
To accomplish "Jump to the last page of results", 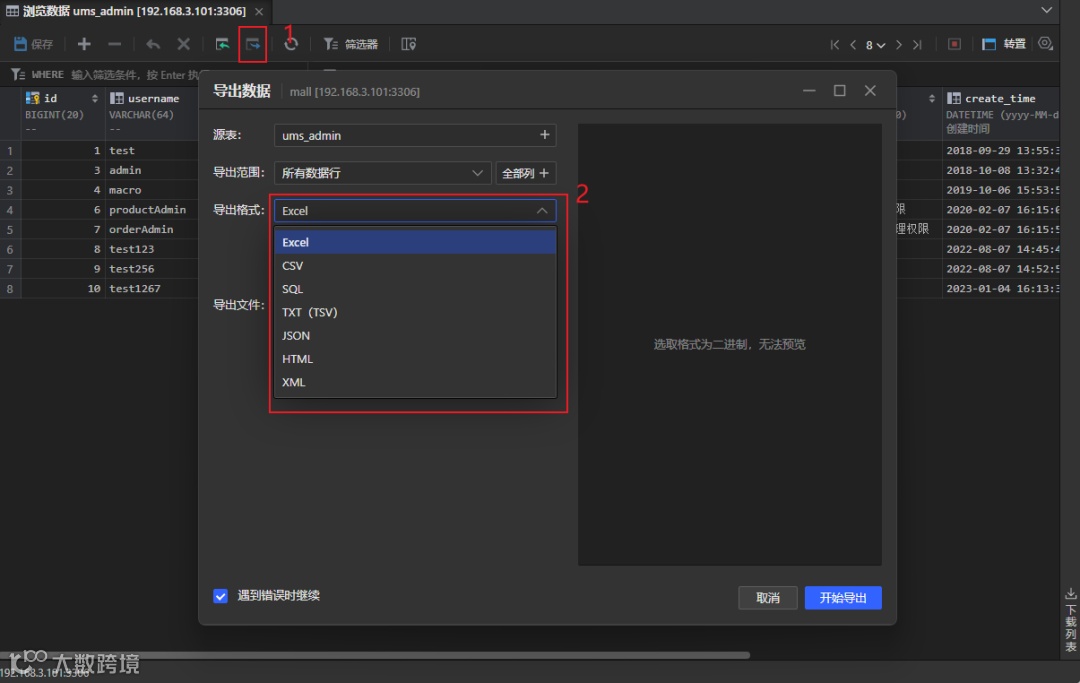I will click(917, 45).
